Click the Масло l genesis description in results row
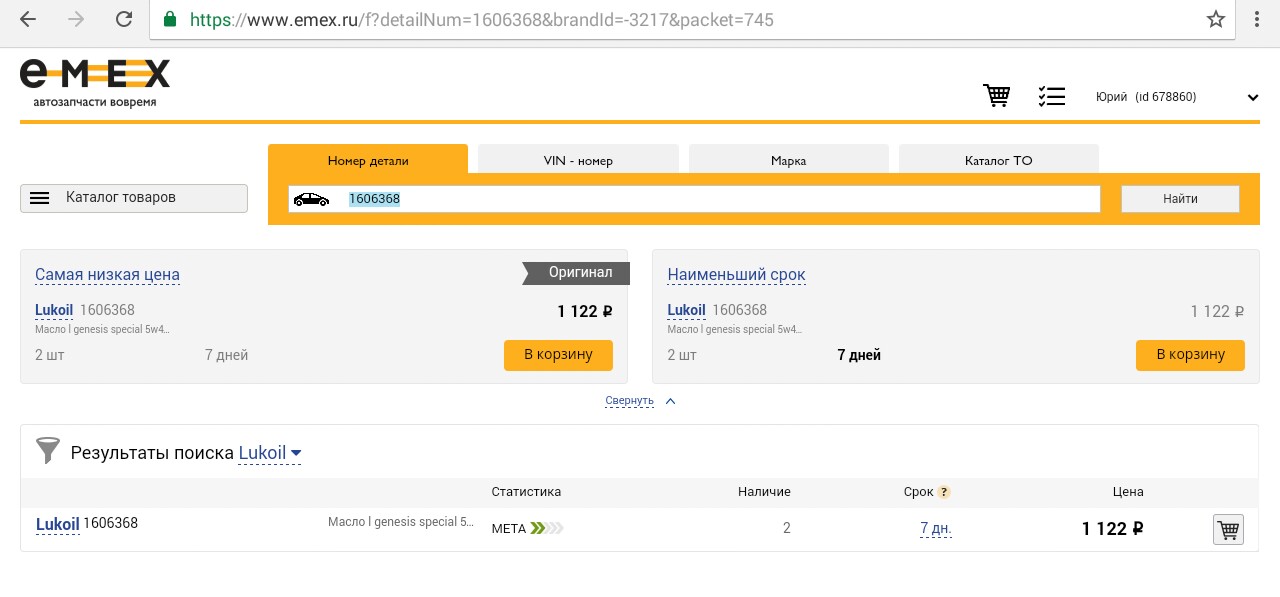Screen dimensions: 1280x597 [x=401, y=522]
